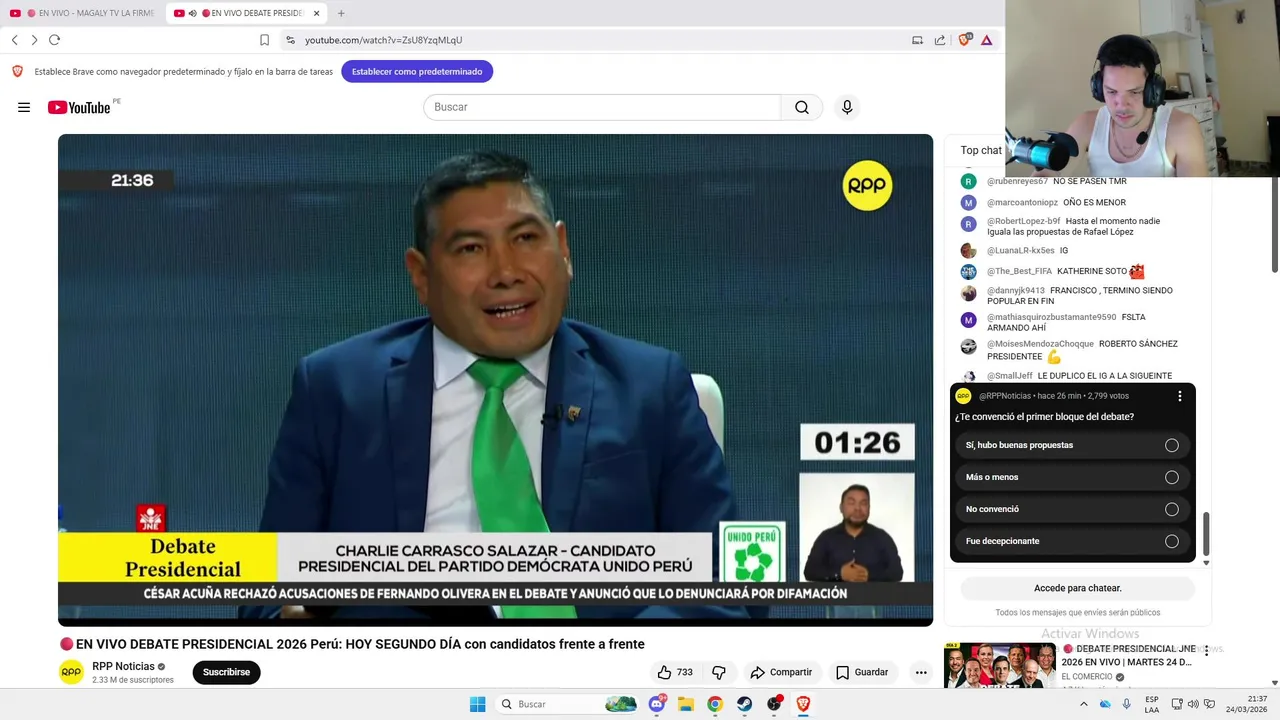Click the live debate video player
This screenshot has height=720, width=1280.
tap(495, 380)
